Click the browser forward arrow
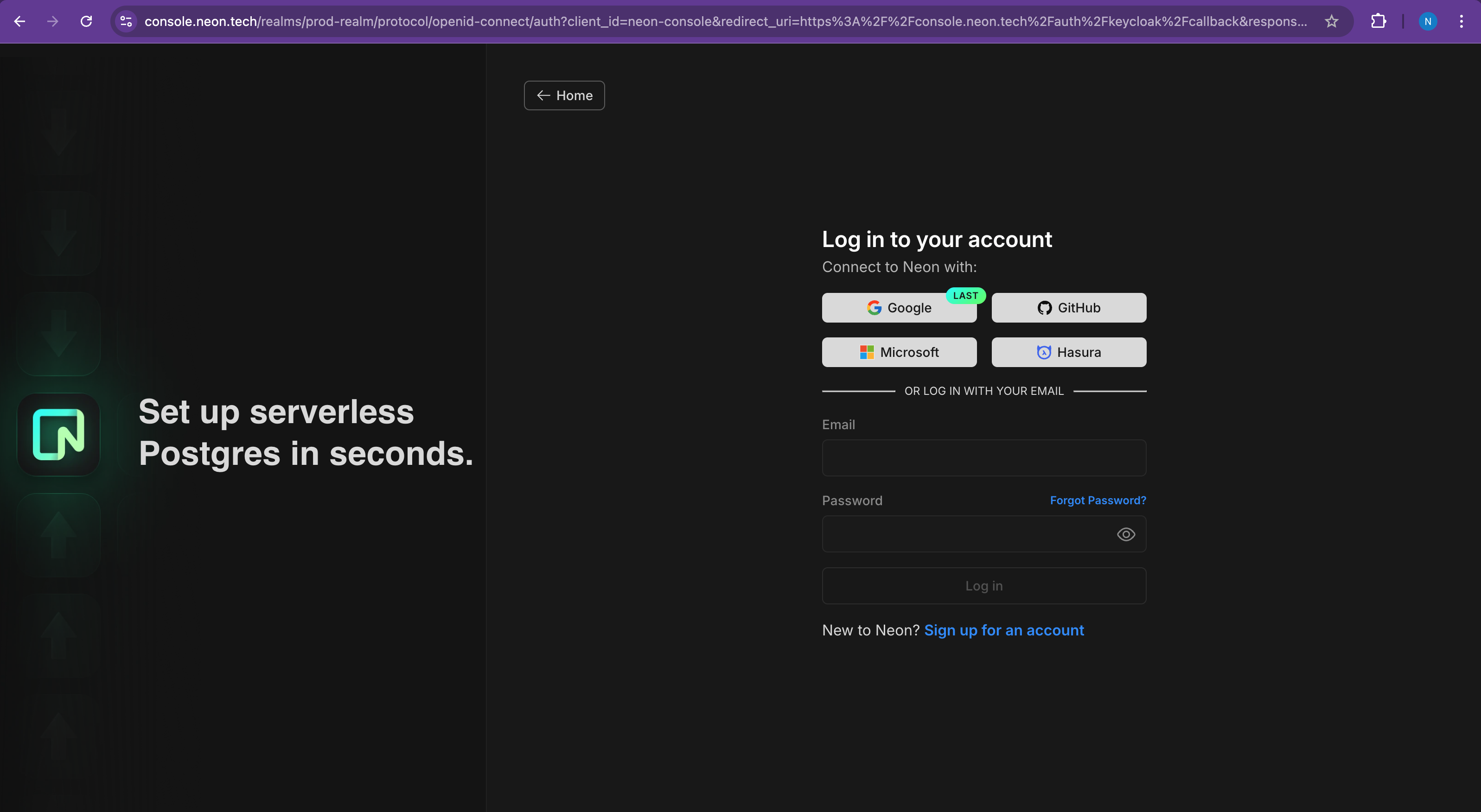 (53, 21)
